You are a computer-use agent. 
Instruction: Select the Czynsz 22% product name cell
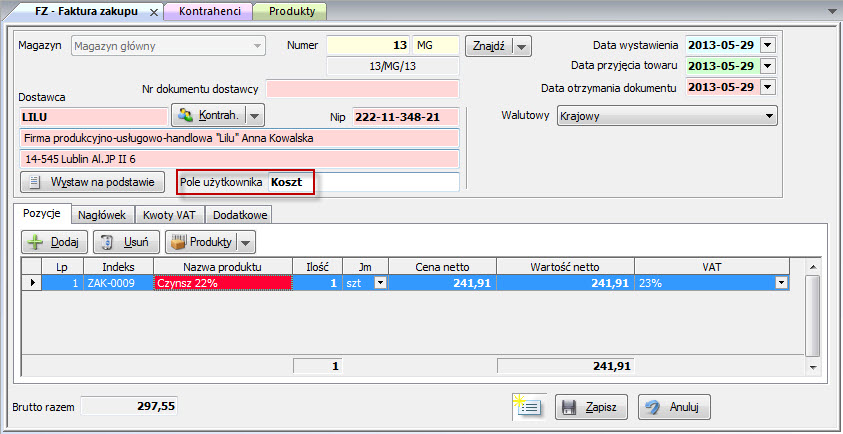pos(222,283)
